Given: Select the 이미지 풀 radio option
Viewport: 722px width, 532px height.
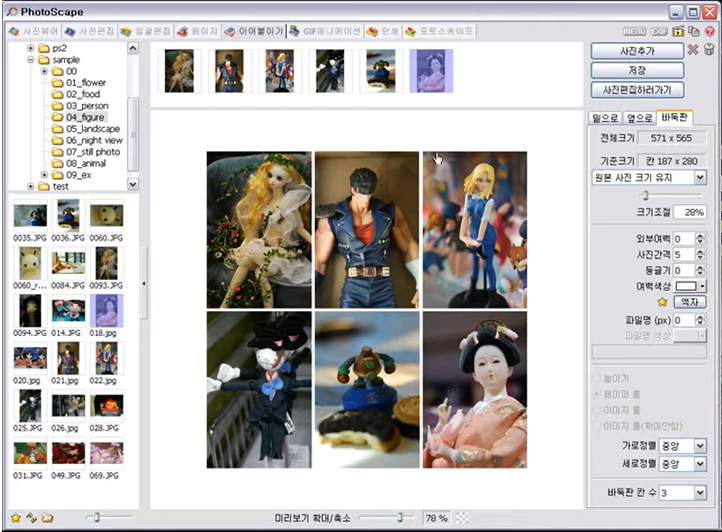Looking at the screenshot, I should point(598,410).
